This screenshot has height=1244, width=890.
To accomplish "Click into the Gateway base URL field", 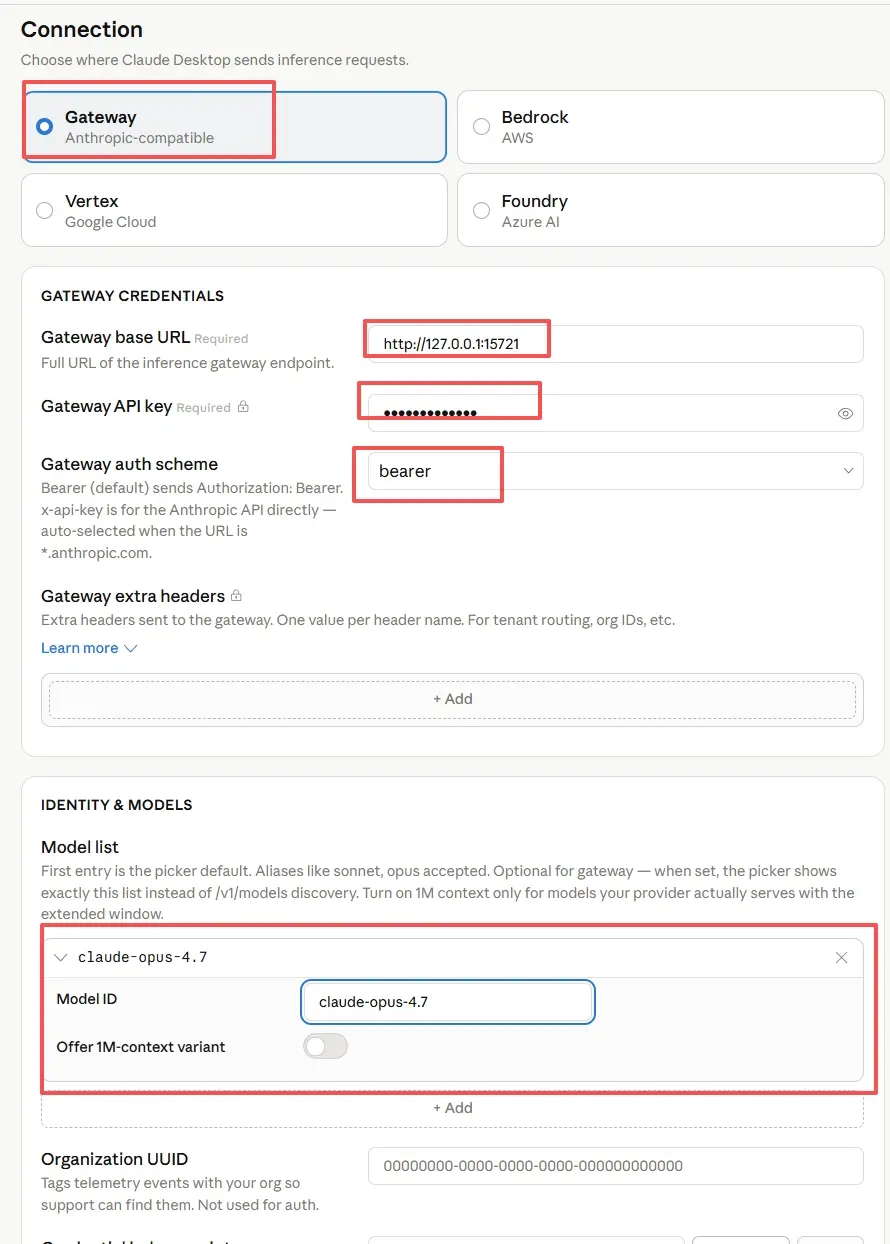I will (x=615, y=344).
